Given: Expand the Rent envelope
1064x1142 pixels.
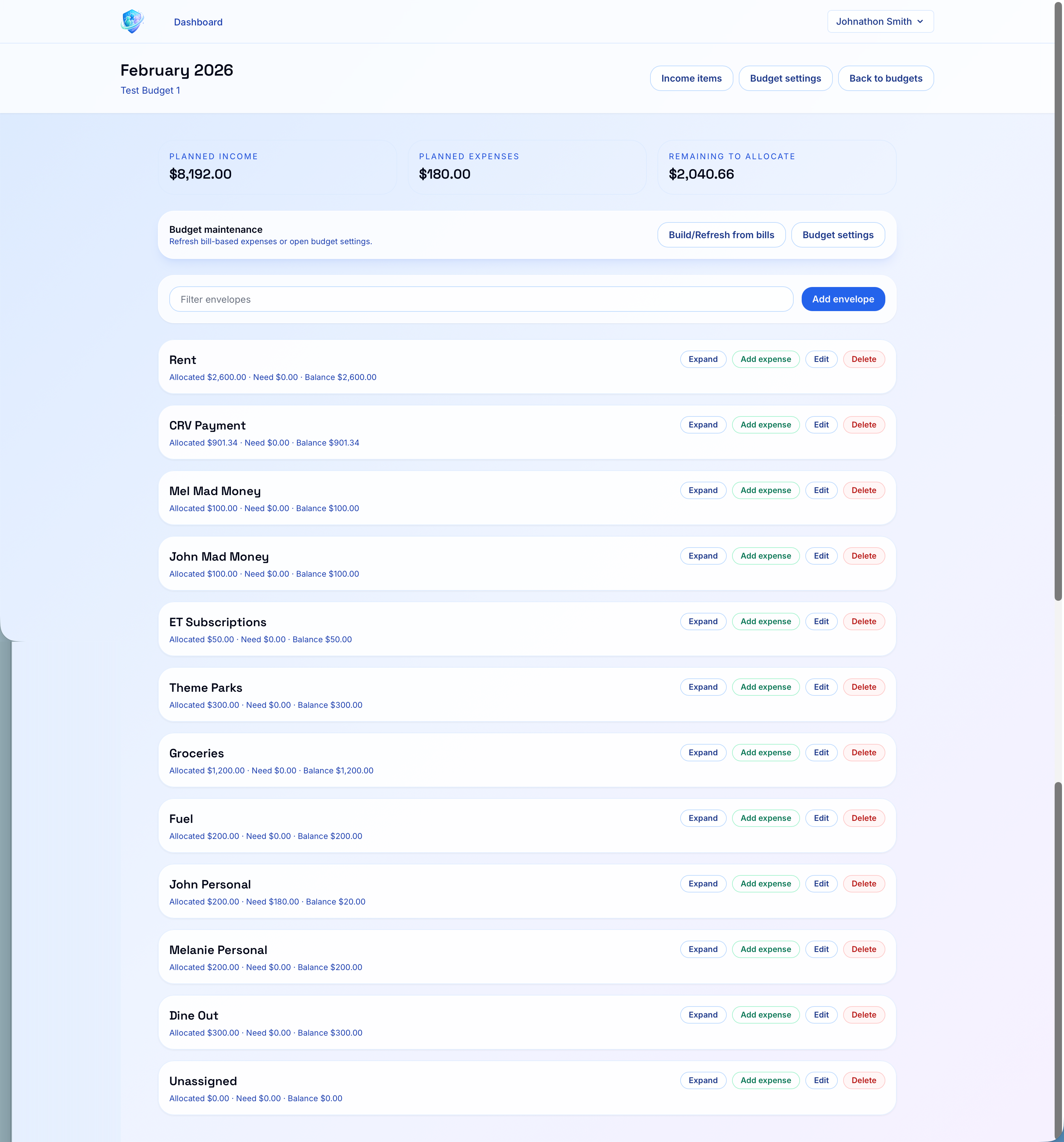Looking at the screenshot, I should pos(703,359).
